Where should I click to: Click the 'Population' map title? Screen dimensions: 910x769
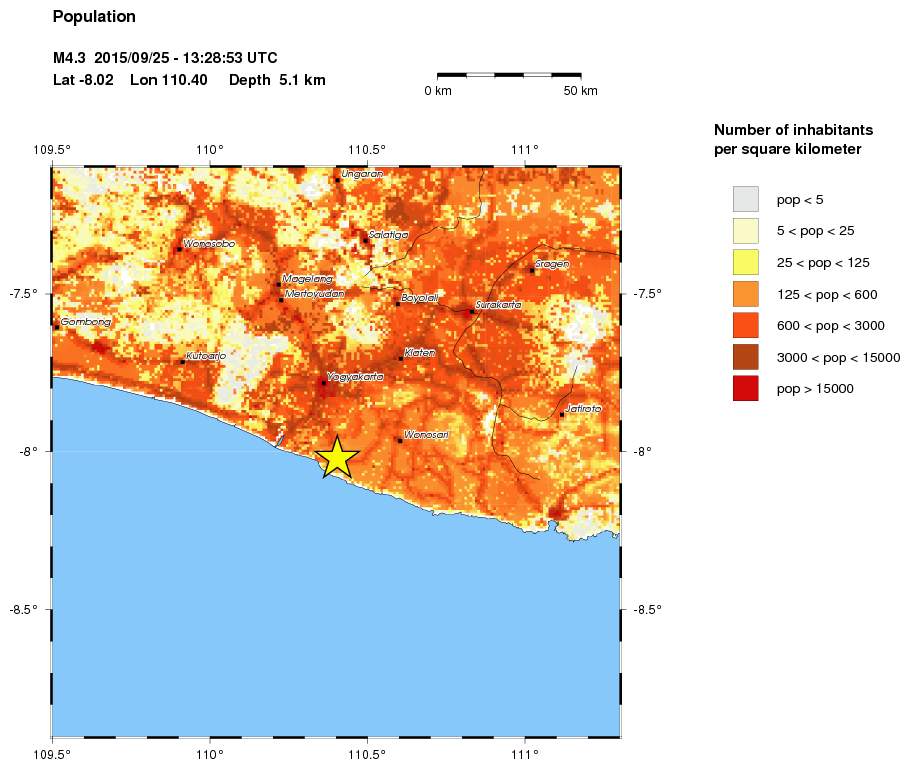point(94,17)
